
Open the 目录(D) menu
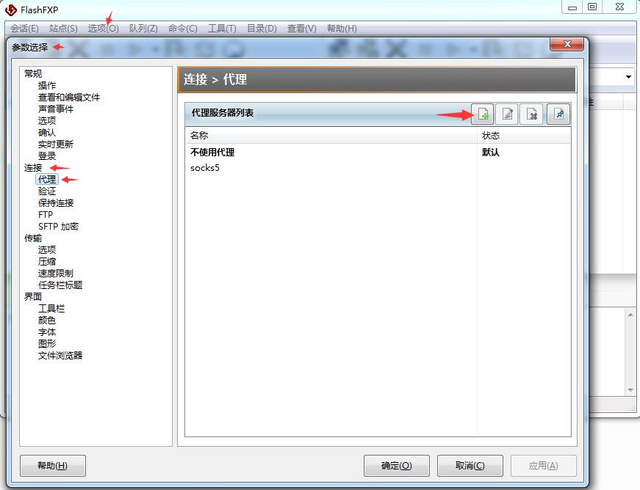click(x=262, y=29)
